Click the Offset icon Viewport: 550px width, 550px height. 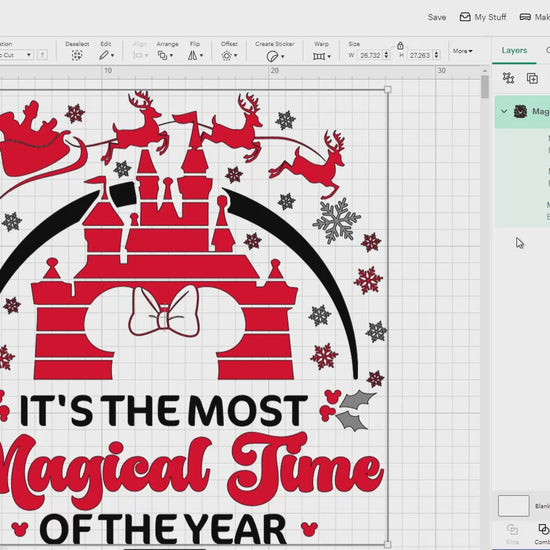point(227,55)
